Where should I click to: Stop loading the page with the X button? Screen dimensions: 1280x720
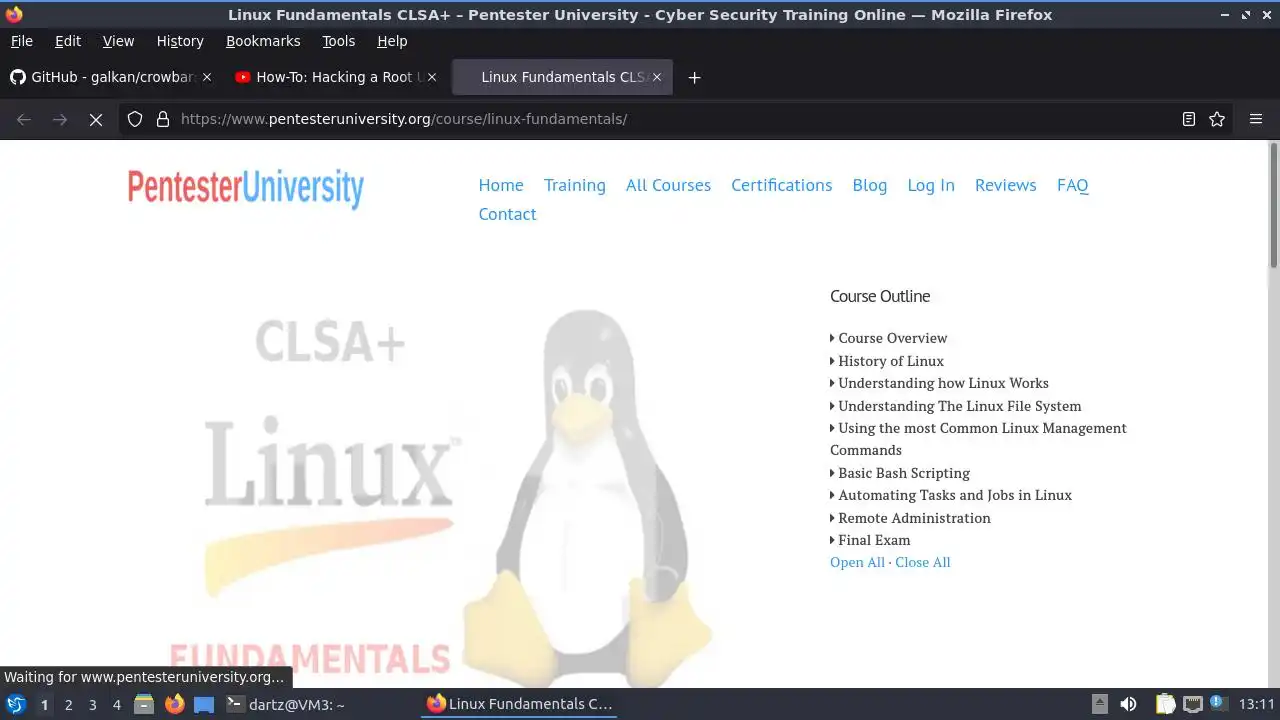click(96, 119)
